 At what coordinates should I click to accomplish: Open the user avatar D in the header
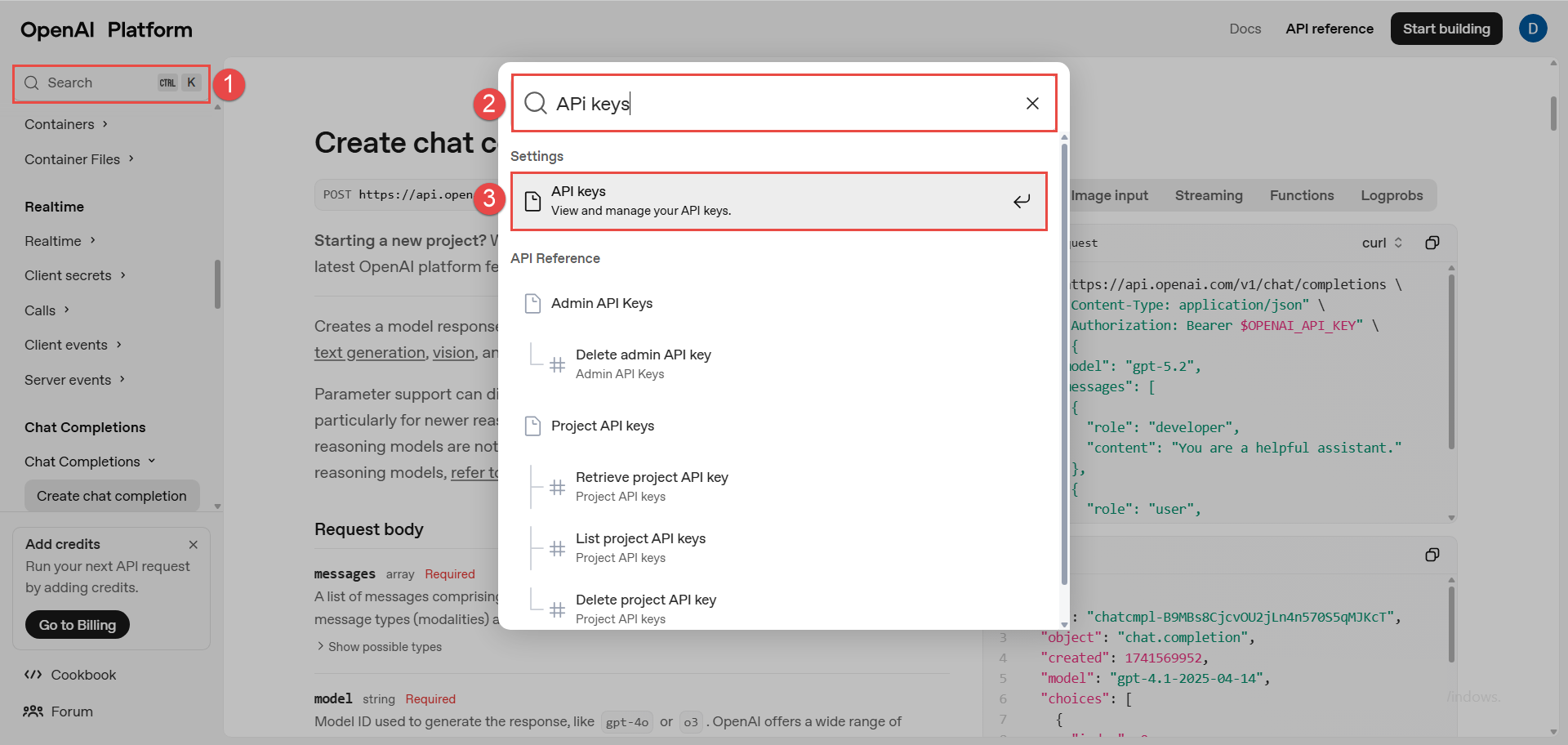click(x=1532, y=29)
